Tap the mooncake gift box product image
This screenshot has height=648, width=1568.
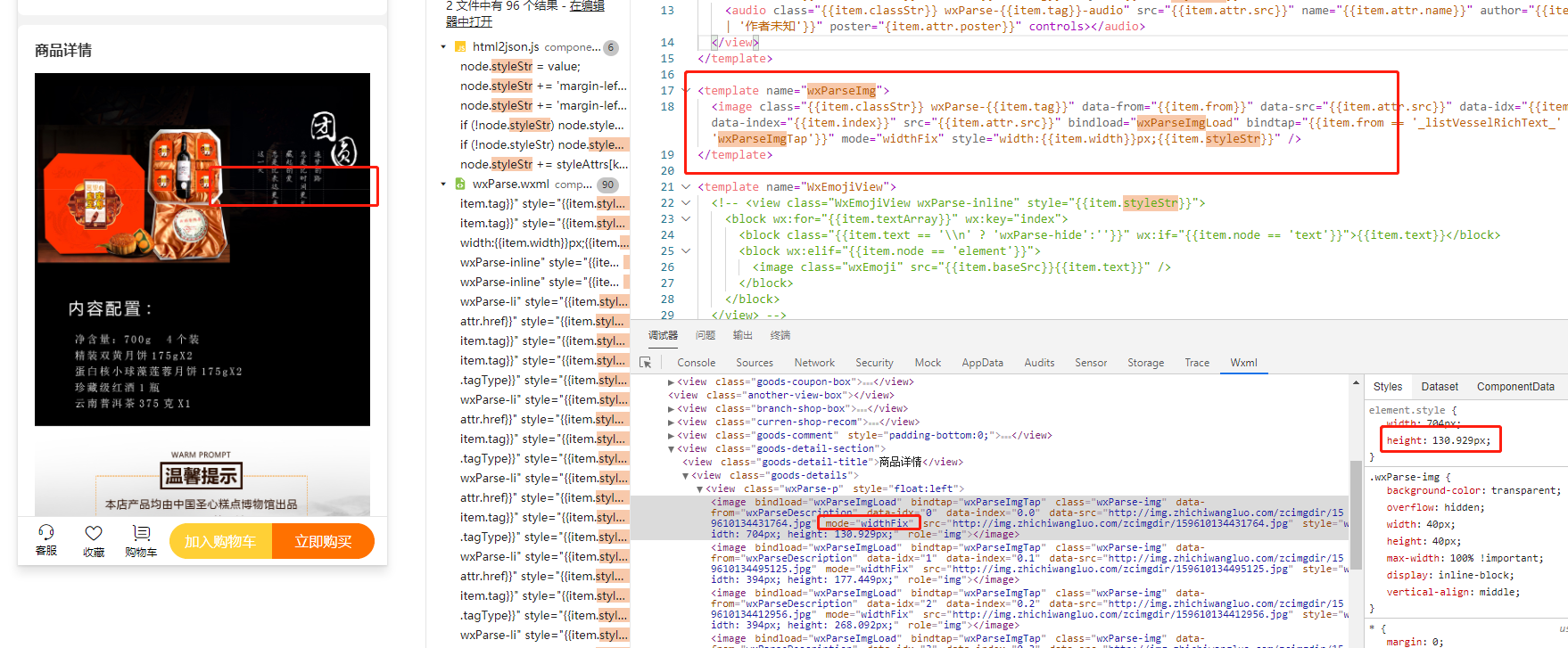(202, 250)
